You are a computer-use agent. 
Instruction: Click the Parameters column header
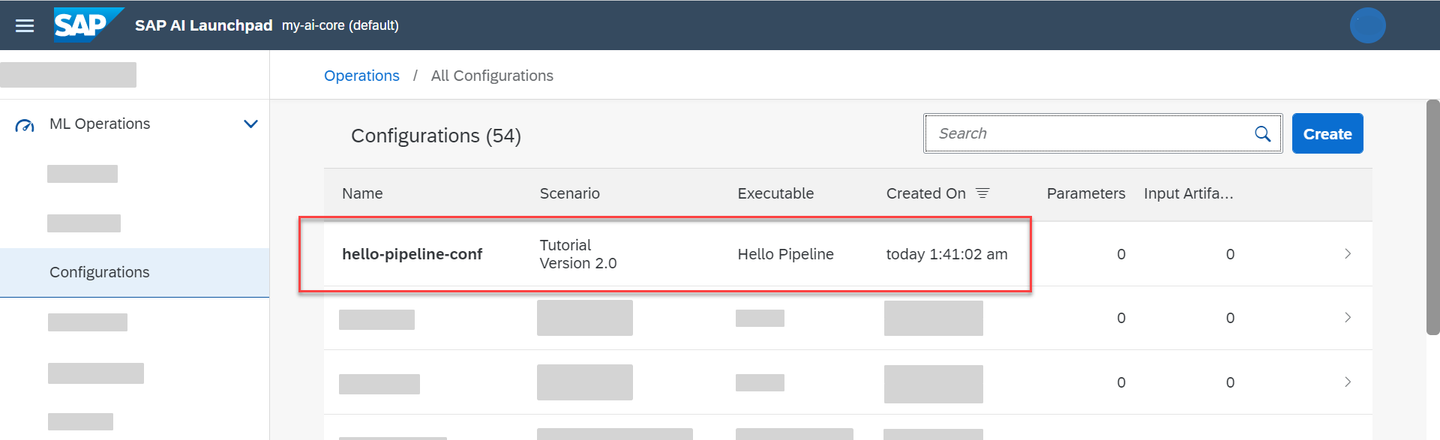pos(1086,194)
